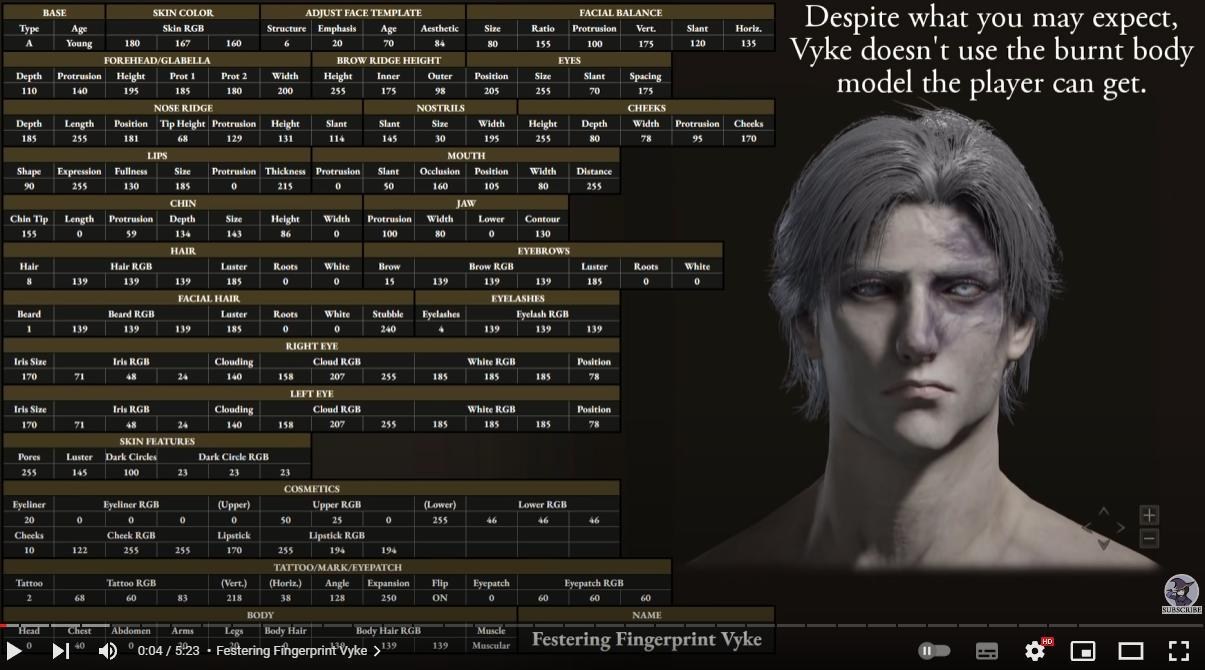Click the Eyepatch RGB label
Viewport: 1205px width, 670px height.
pyautogui.click(x=594, y=583)
